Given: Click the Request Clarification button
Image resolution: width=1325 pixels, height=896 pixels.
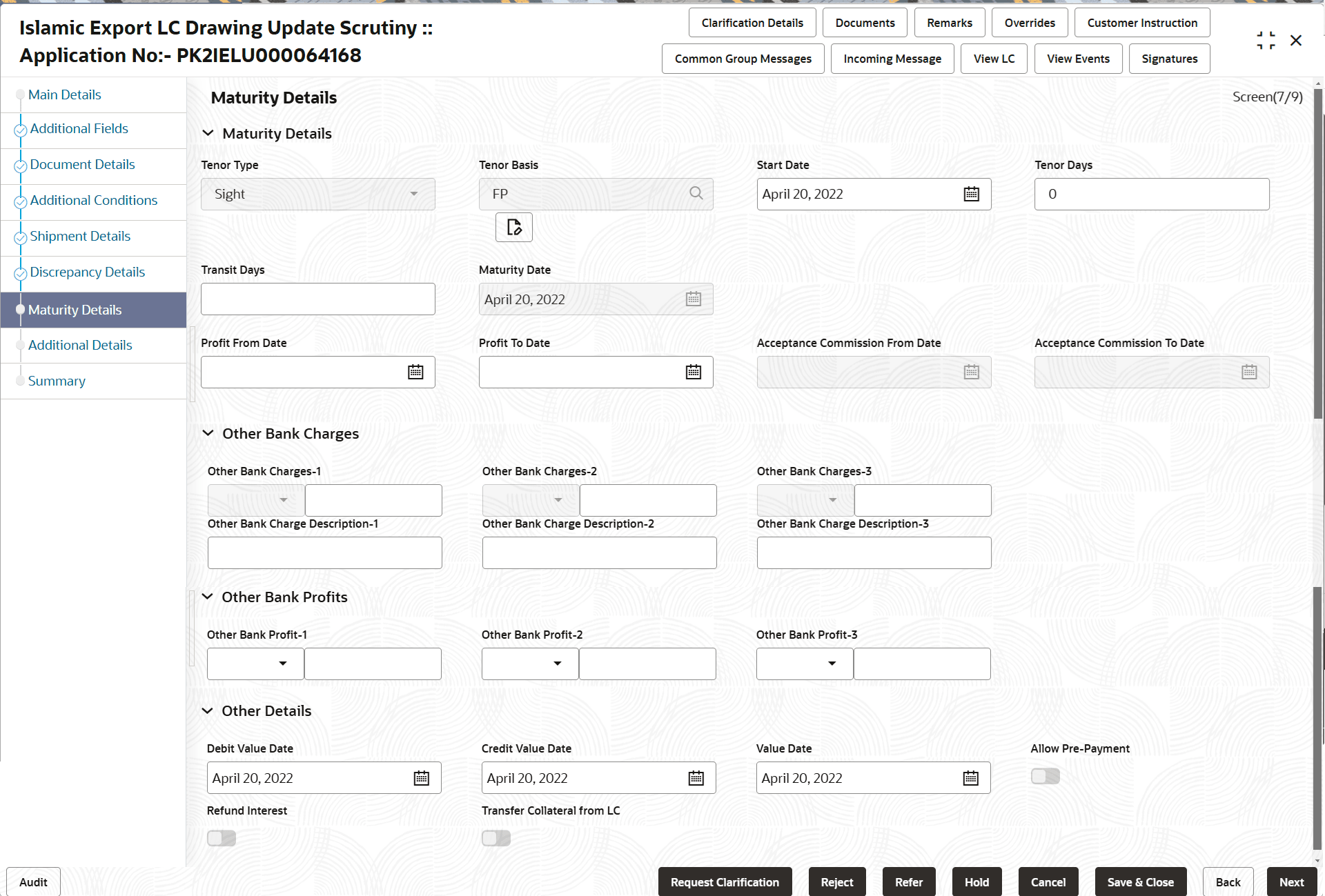Looking at the screenshot, I should point(725,882).
